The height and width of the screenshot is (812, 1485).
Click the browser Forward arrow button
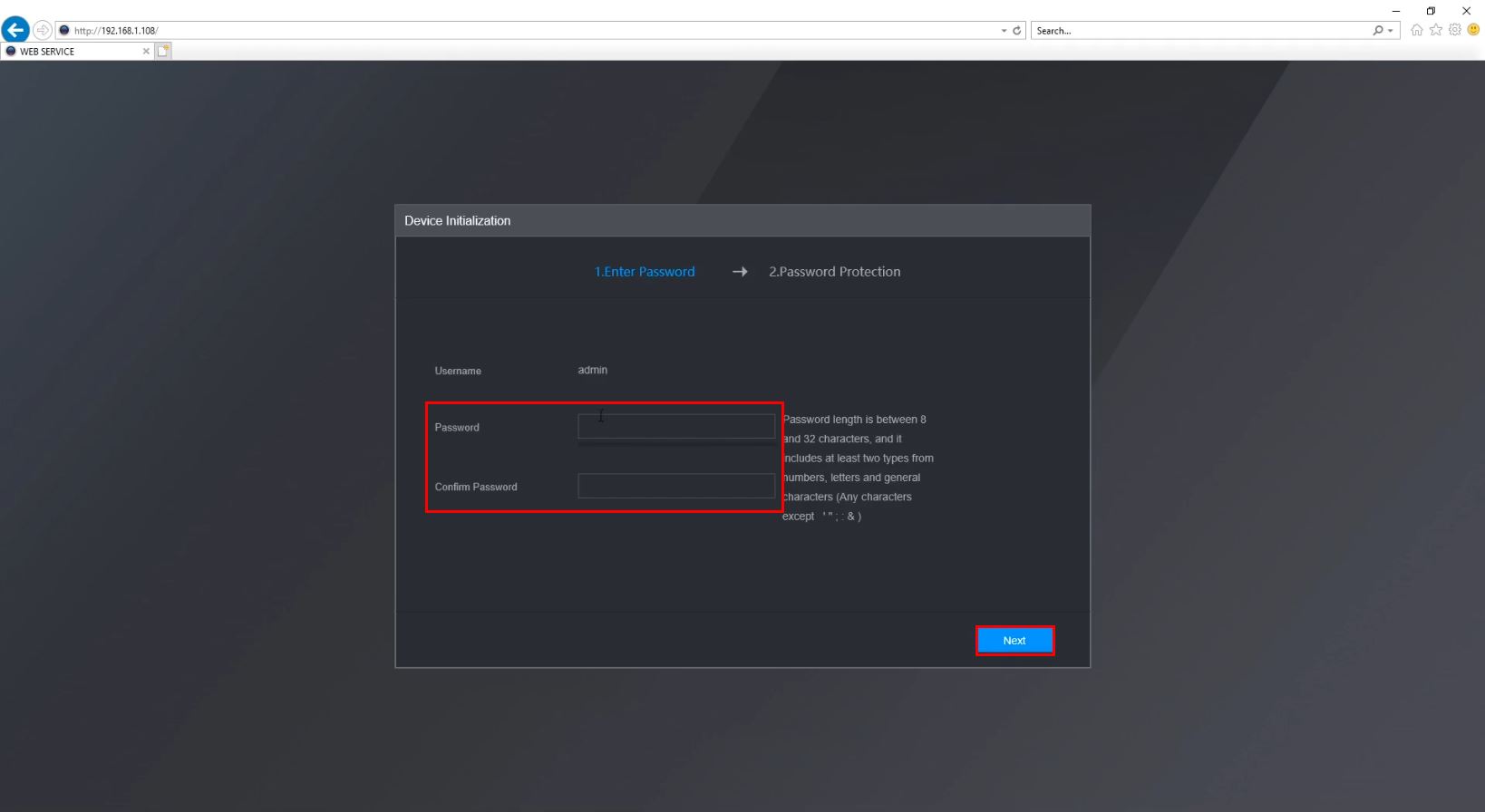coord(43,30)
